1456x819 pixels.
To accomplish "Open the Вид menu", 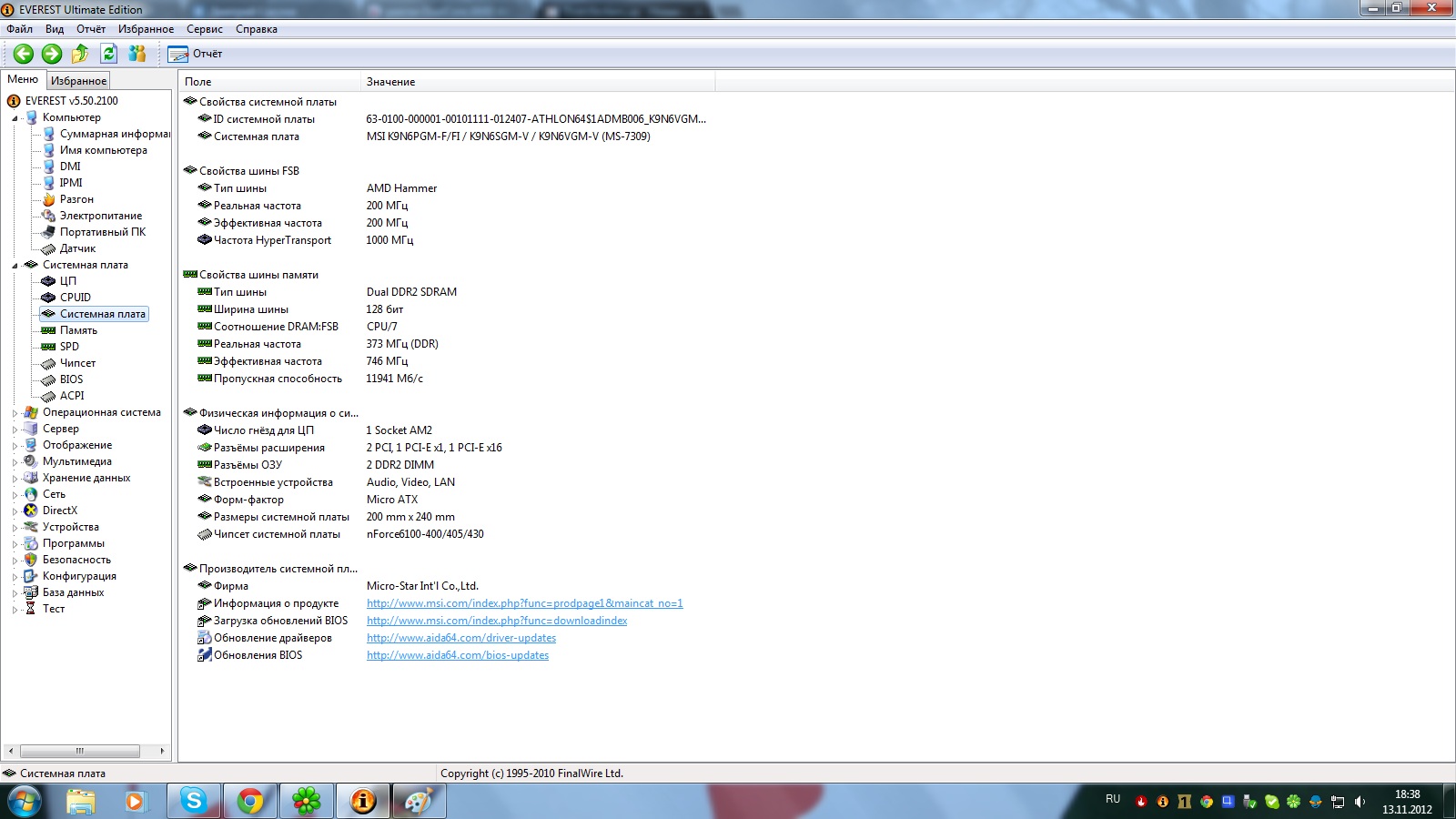I will (55, 29).
